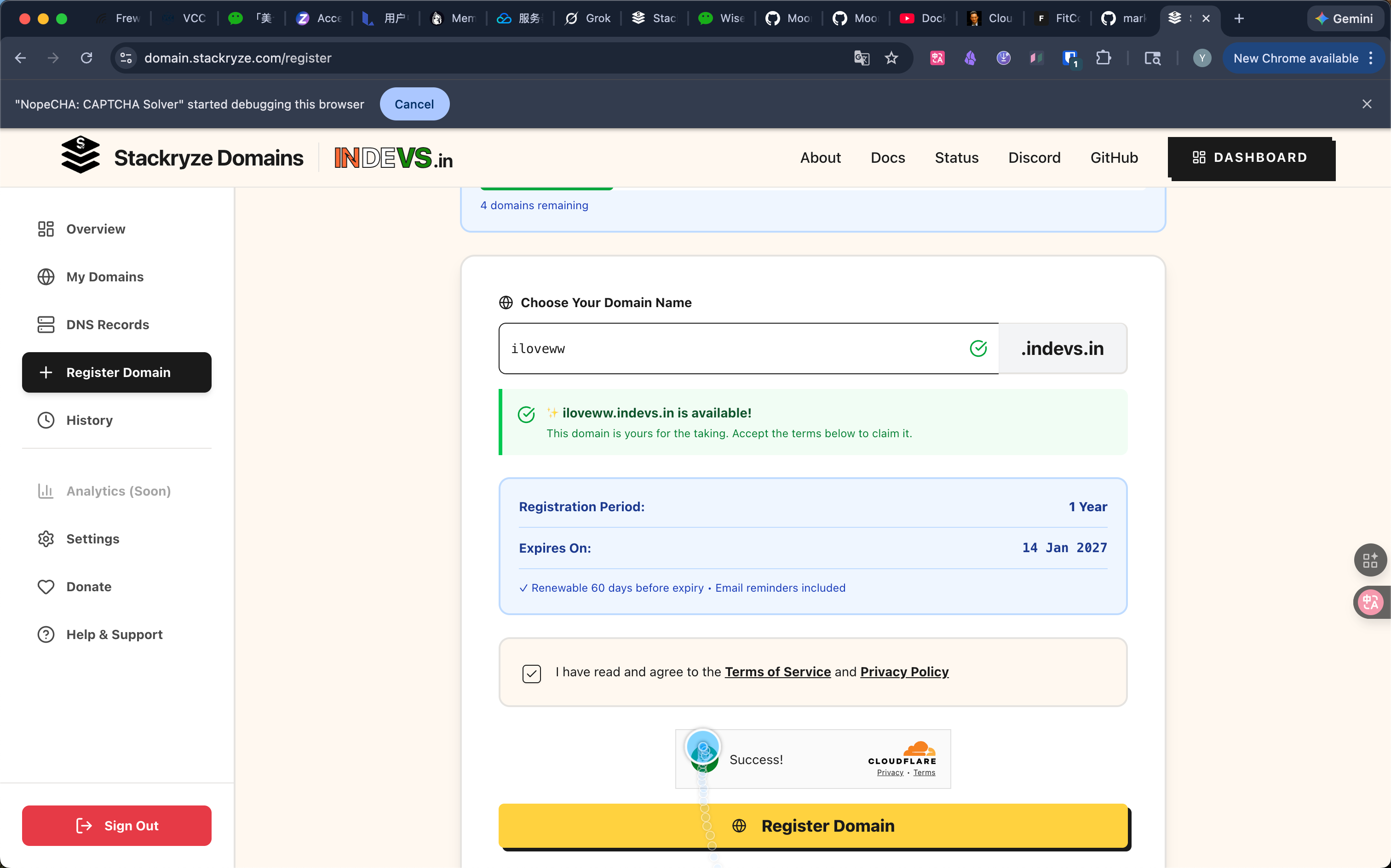The image size is (1391, 868).
Task: Open the Overview sidebar item
Action: (95, 229)
